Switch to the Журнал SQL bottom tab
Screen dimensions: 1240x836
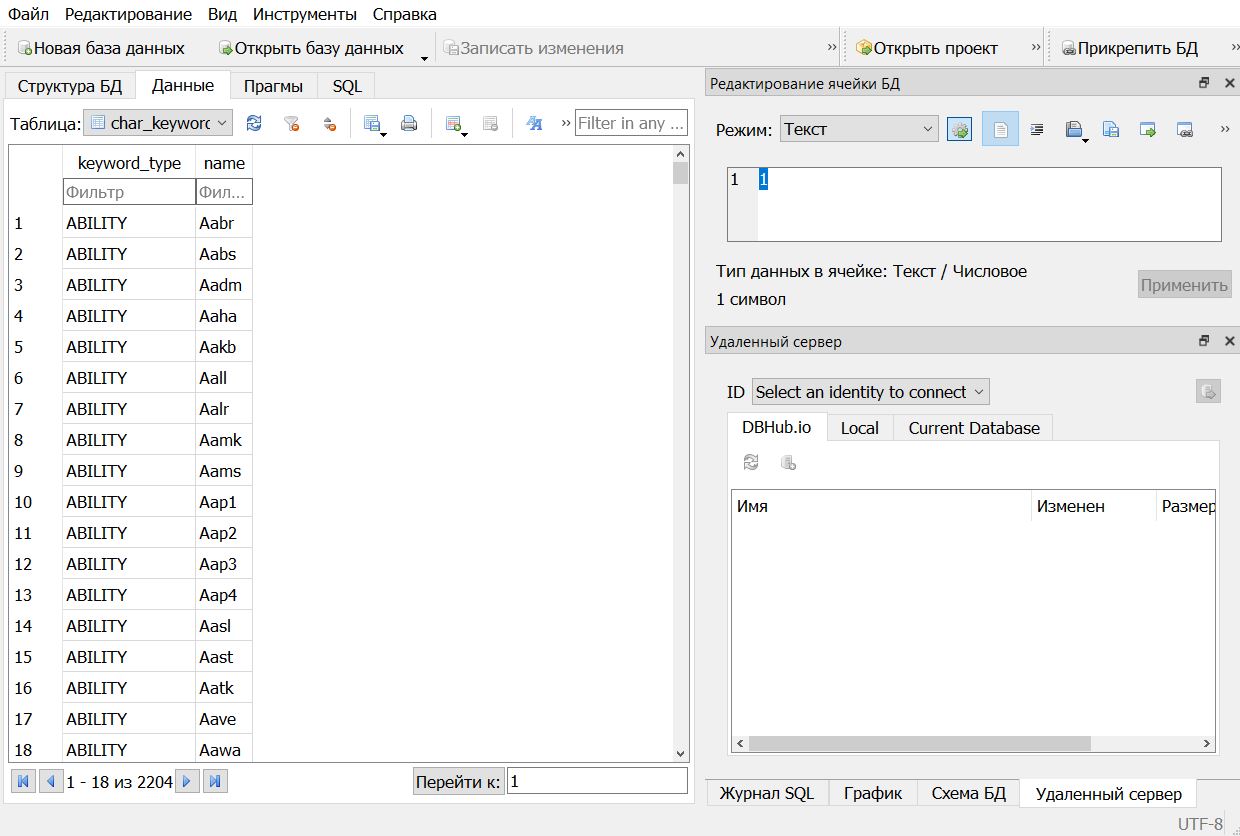coord(767,793)
